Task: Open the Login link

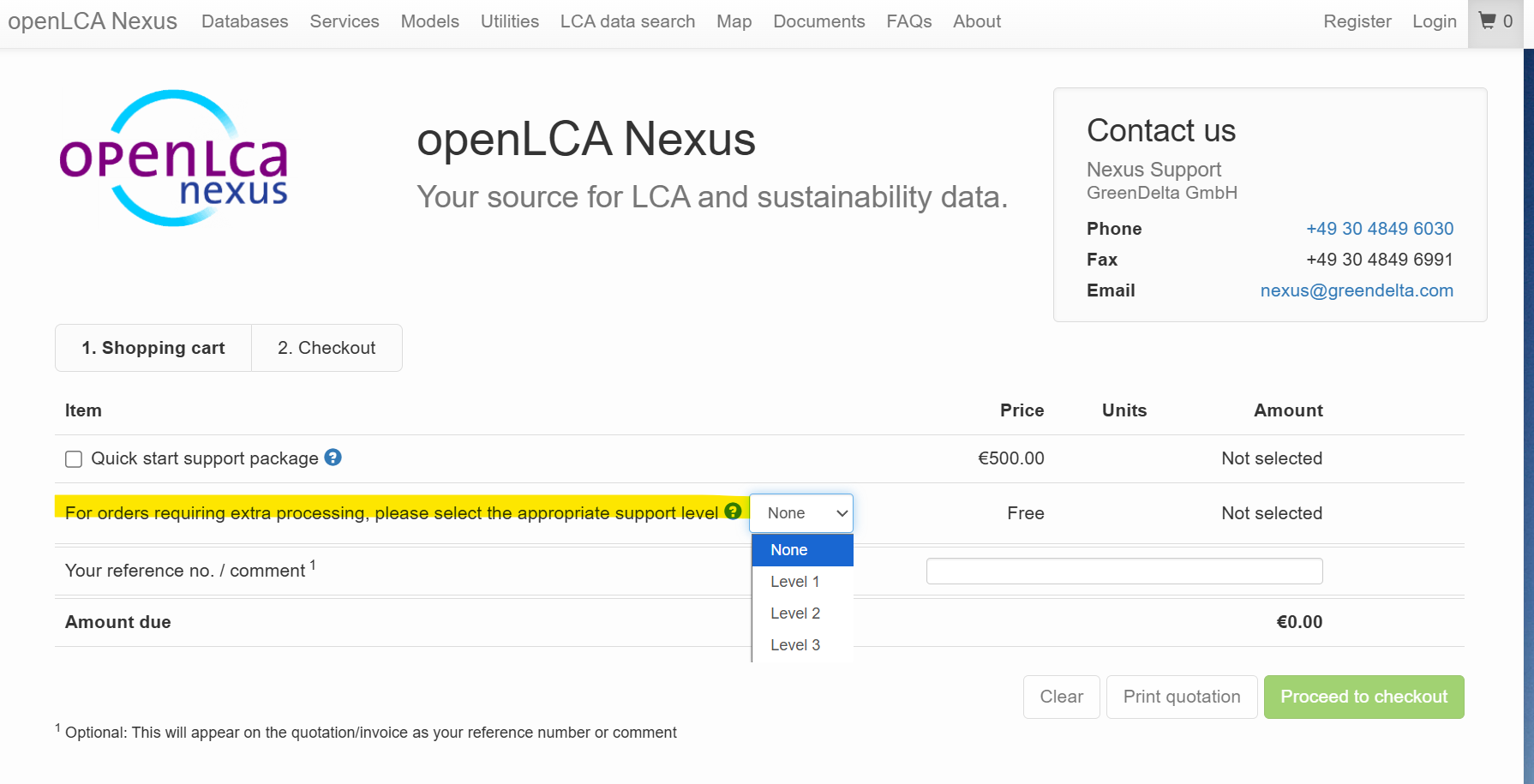Action: [x=1434, y=21]
